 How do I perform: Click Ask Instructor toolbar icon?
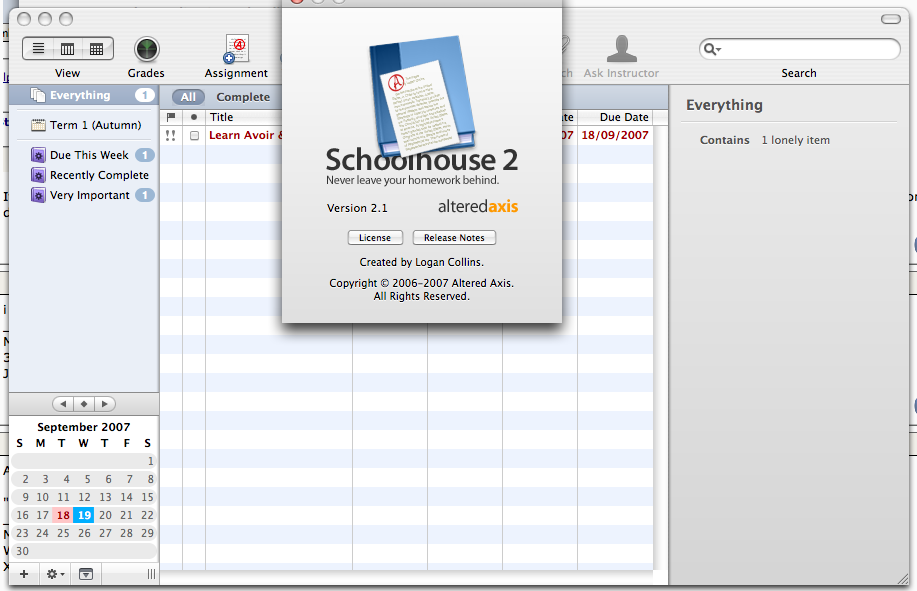pos(621,49)
